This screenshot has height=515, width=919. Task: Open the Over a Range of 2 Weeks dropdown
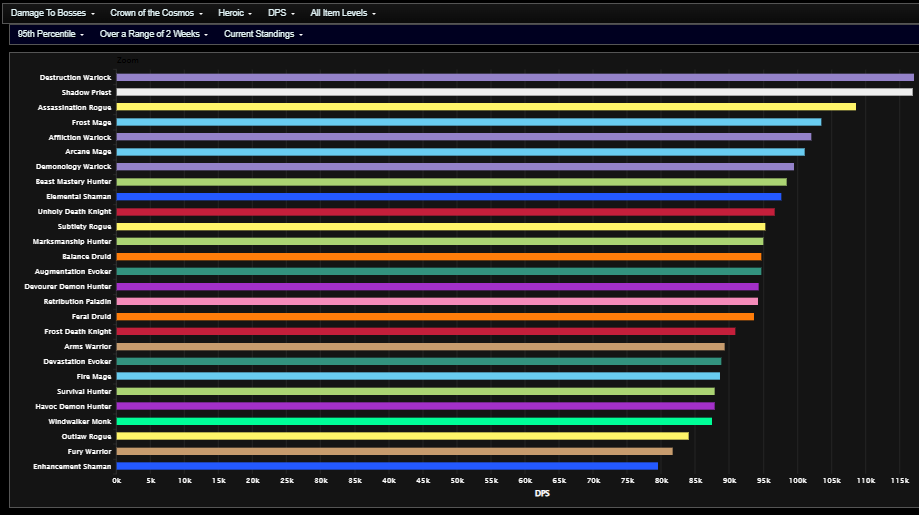pyautogui.click(x=154, y=34)
